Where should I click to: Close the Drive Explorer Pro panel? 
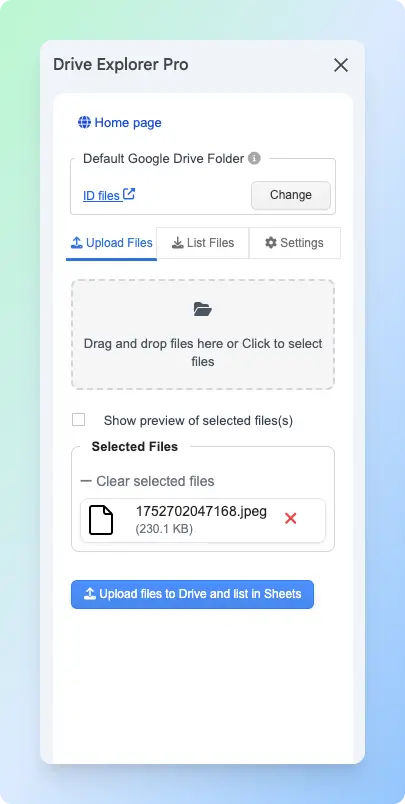coord(341,65)
